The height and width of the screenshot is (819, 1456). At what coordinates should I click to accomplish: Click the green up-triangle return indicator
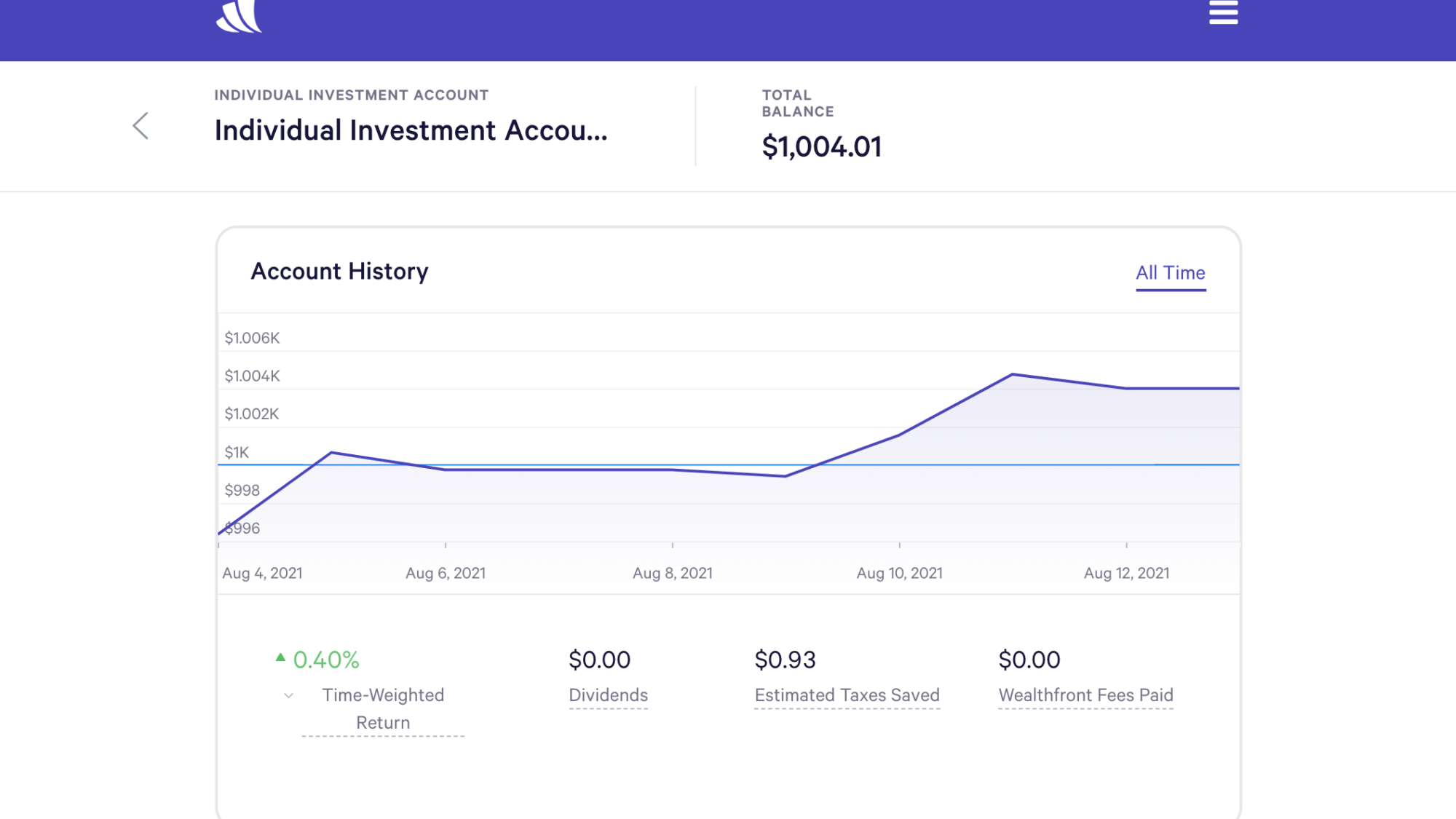point(280,657)
